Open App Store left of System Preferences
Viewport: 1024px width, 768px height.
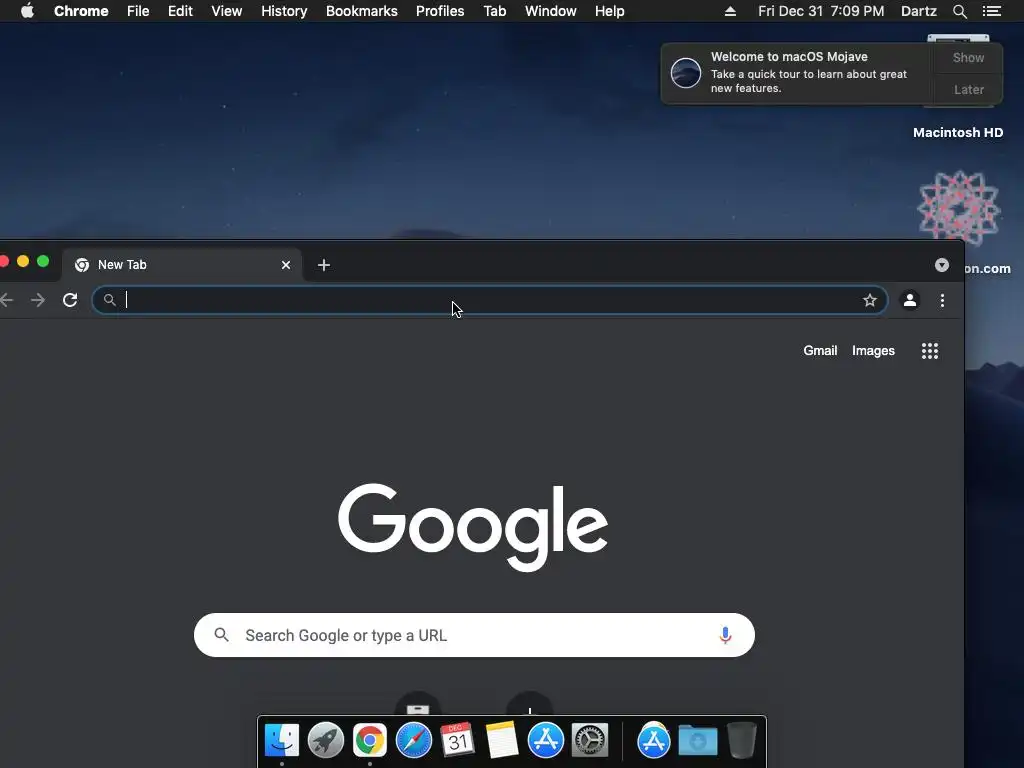545,740
